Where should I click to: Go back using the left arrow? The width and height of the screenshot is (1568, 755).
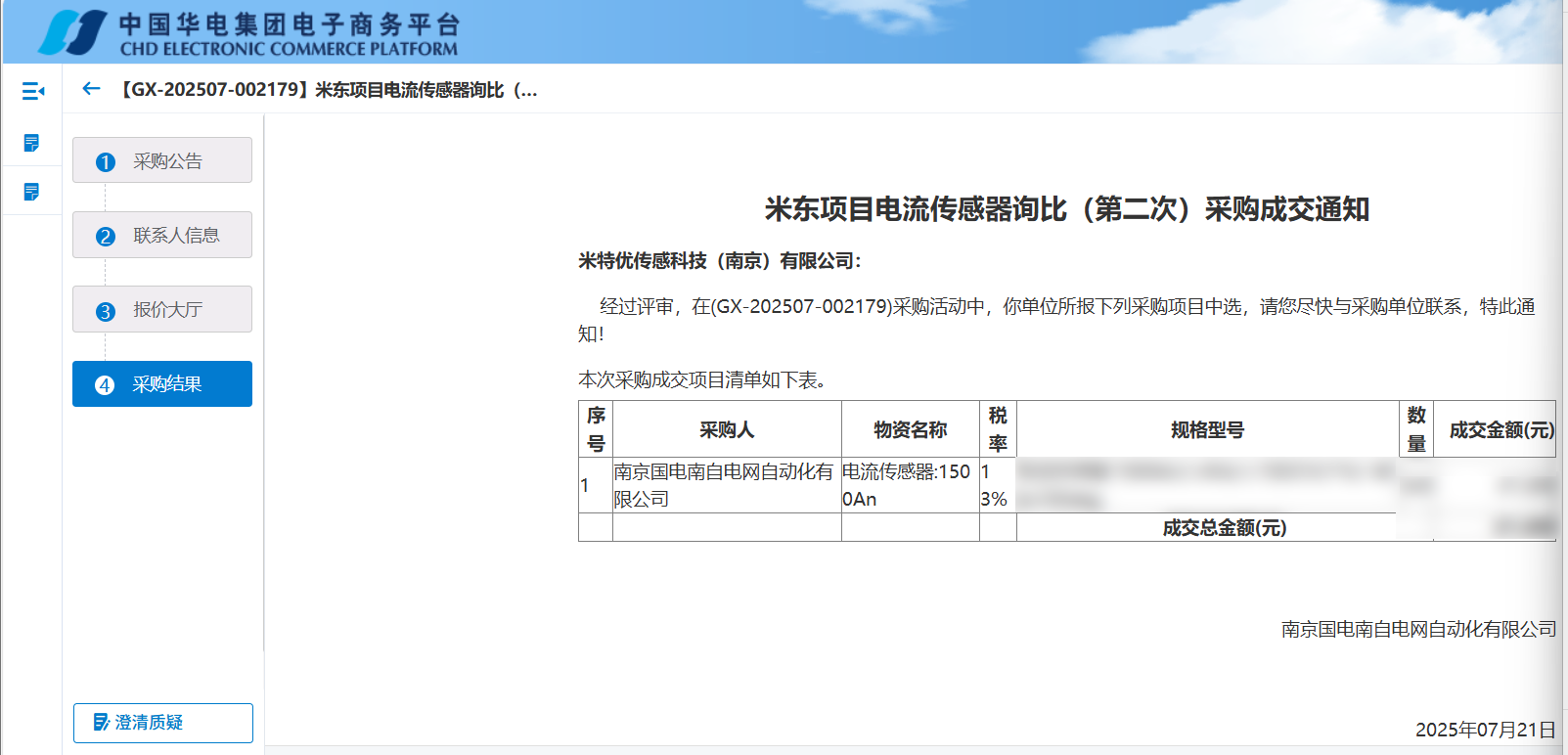(91, 89)
